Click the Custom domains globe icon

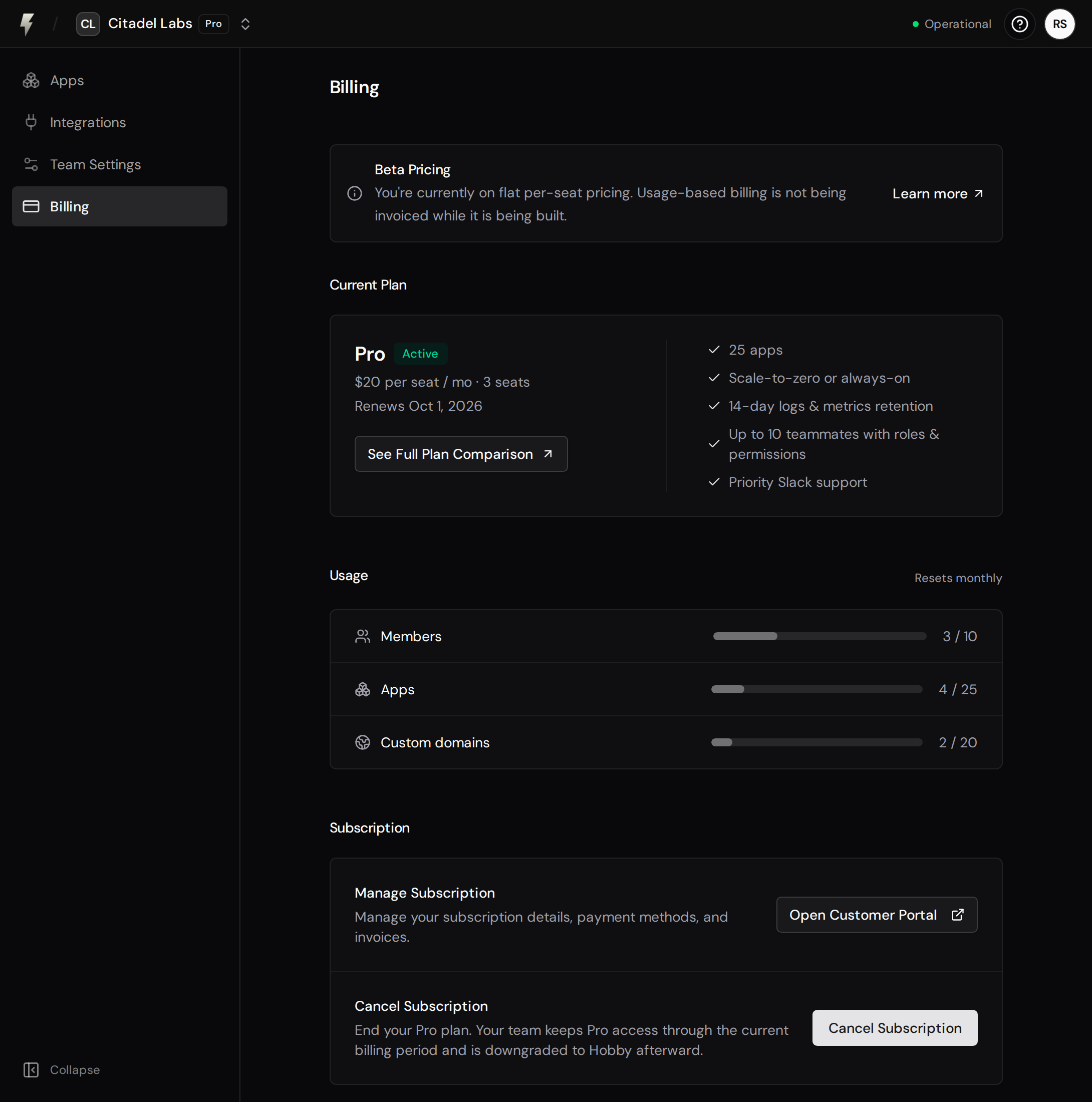tap(362, 742)
